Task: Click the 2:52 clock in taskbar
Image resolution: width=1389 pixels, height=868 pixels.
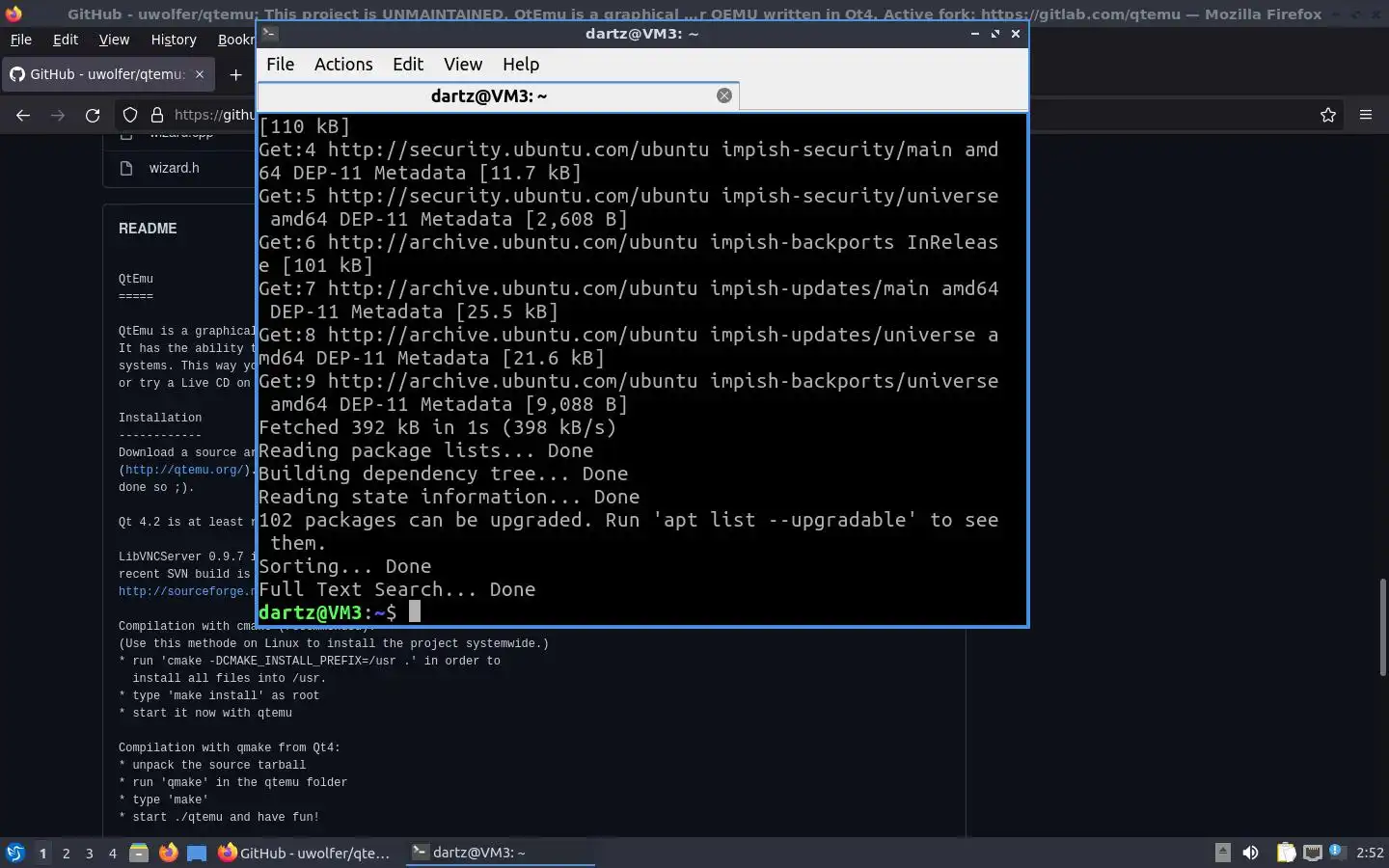Action: (x=1370, y=853)
